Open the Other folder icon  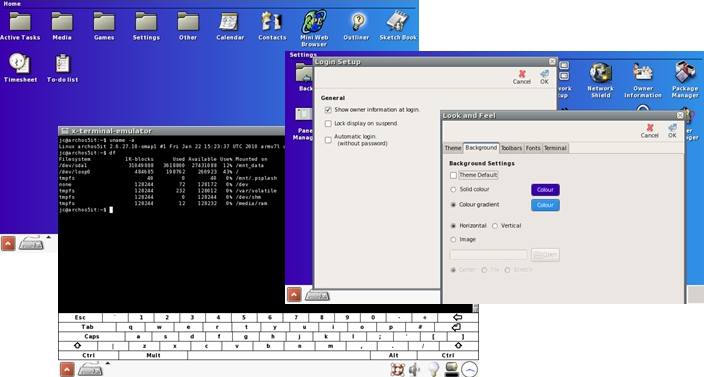tap(188, 26)
